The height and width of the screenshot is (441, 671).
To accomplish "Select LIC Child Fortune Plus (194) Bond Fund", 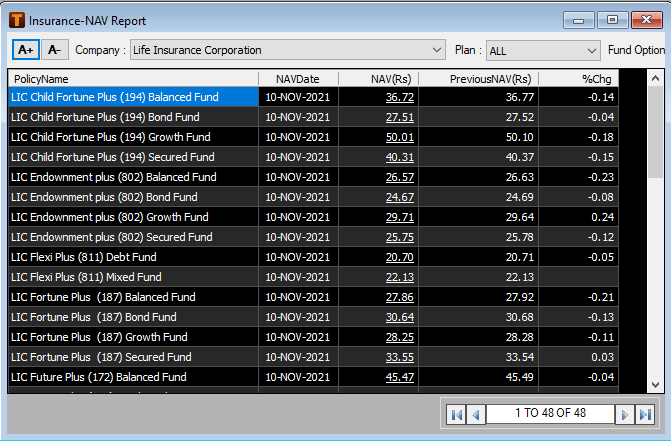I will point(133,117).
